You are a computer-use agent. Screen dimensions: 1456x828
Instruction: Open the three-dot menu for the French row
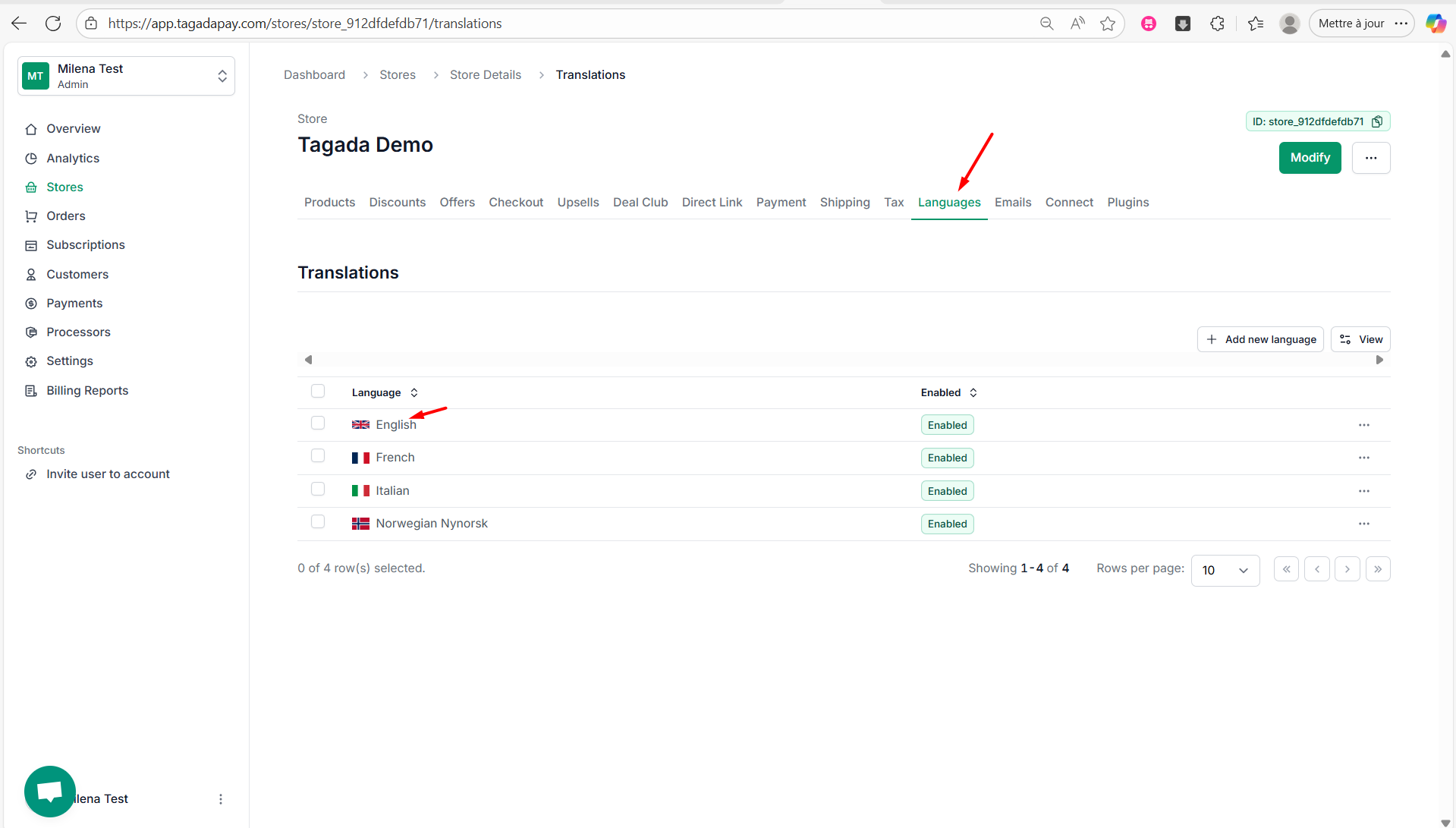[1363, 458]
